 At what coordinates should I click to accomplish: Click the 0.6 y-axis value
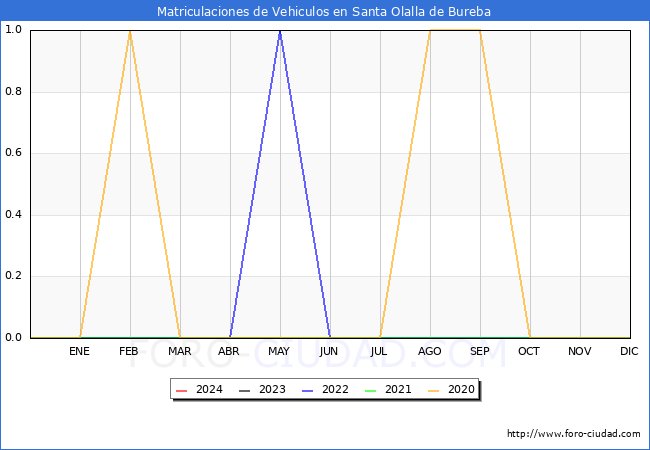point(13,153)
